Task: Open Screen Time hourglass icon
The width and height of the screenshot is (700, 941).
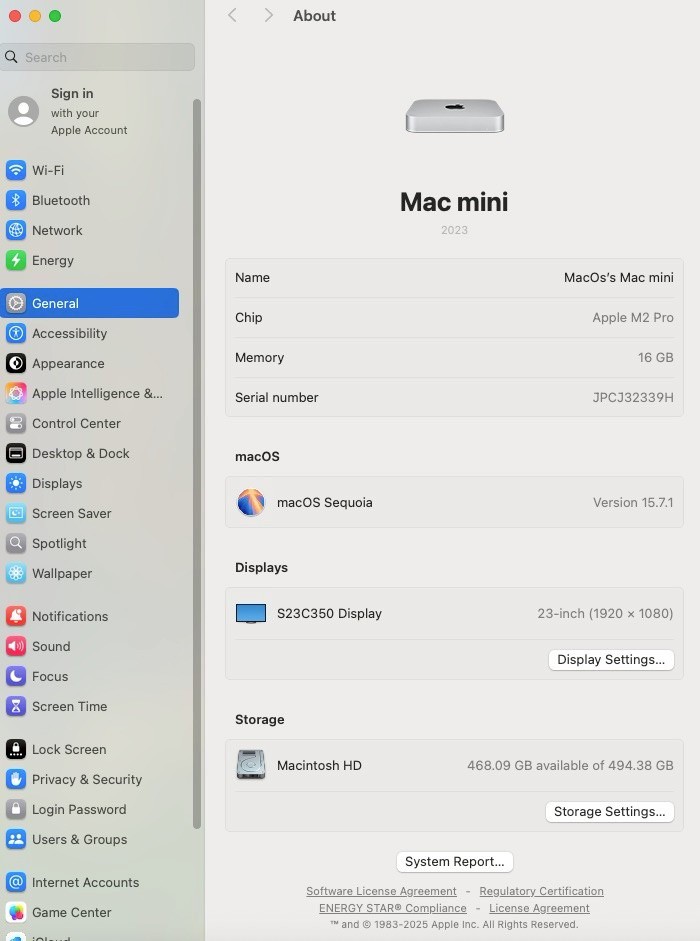Action: [16, 706]
